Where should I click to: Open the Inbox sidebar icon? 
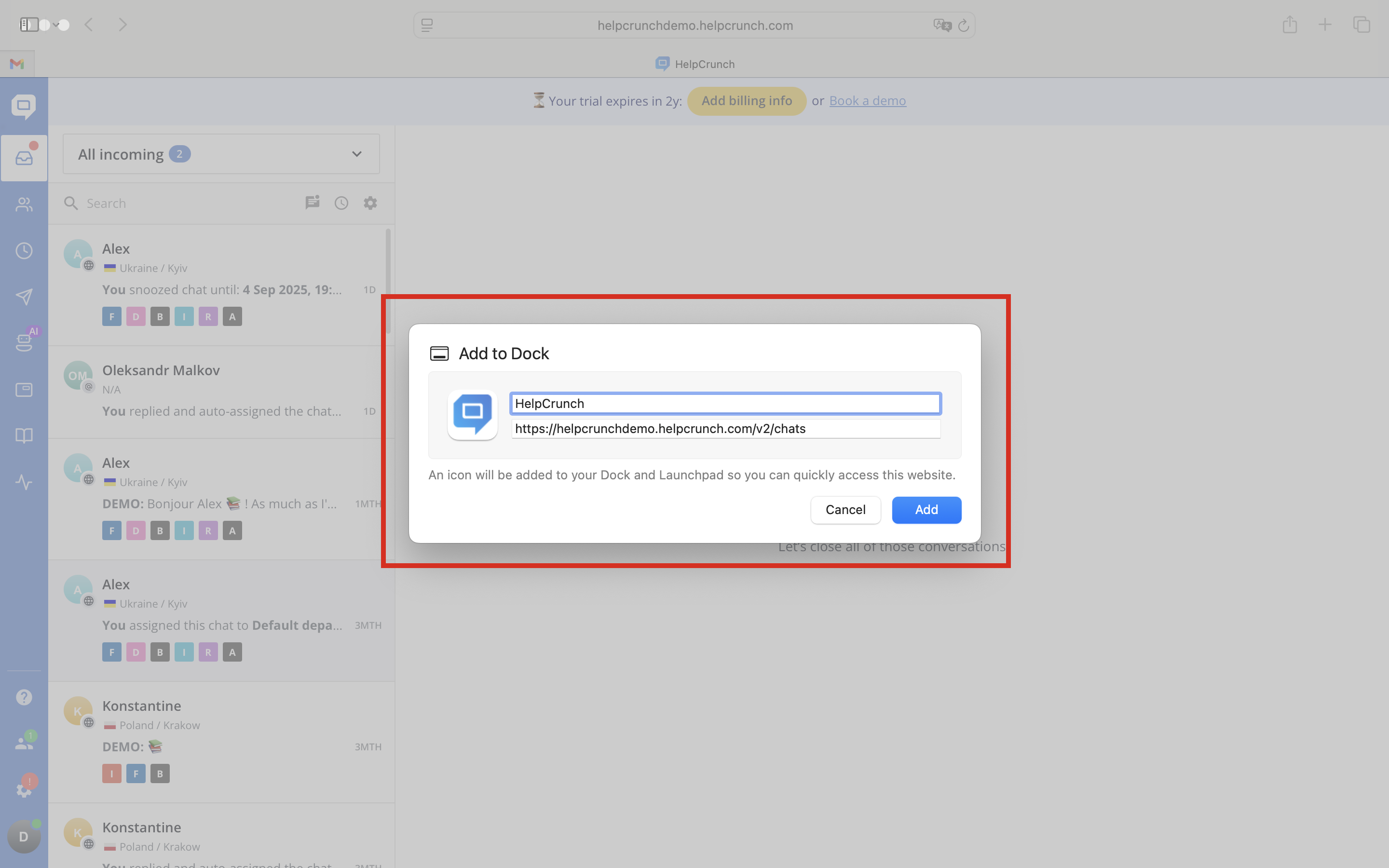(24, 158)
